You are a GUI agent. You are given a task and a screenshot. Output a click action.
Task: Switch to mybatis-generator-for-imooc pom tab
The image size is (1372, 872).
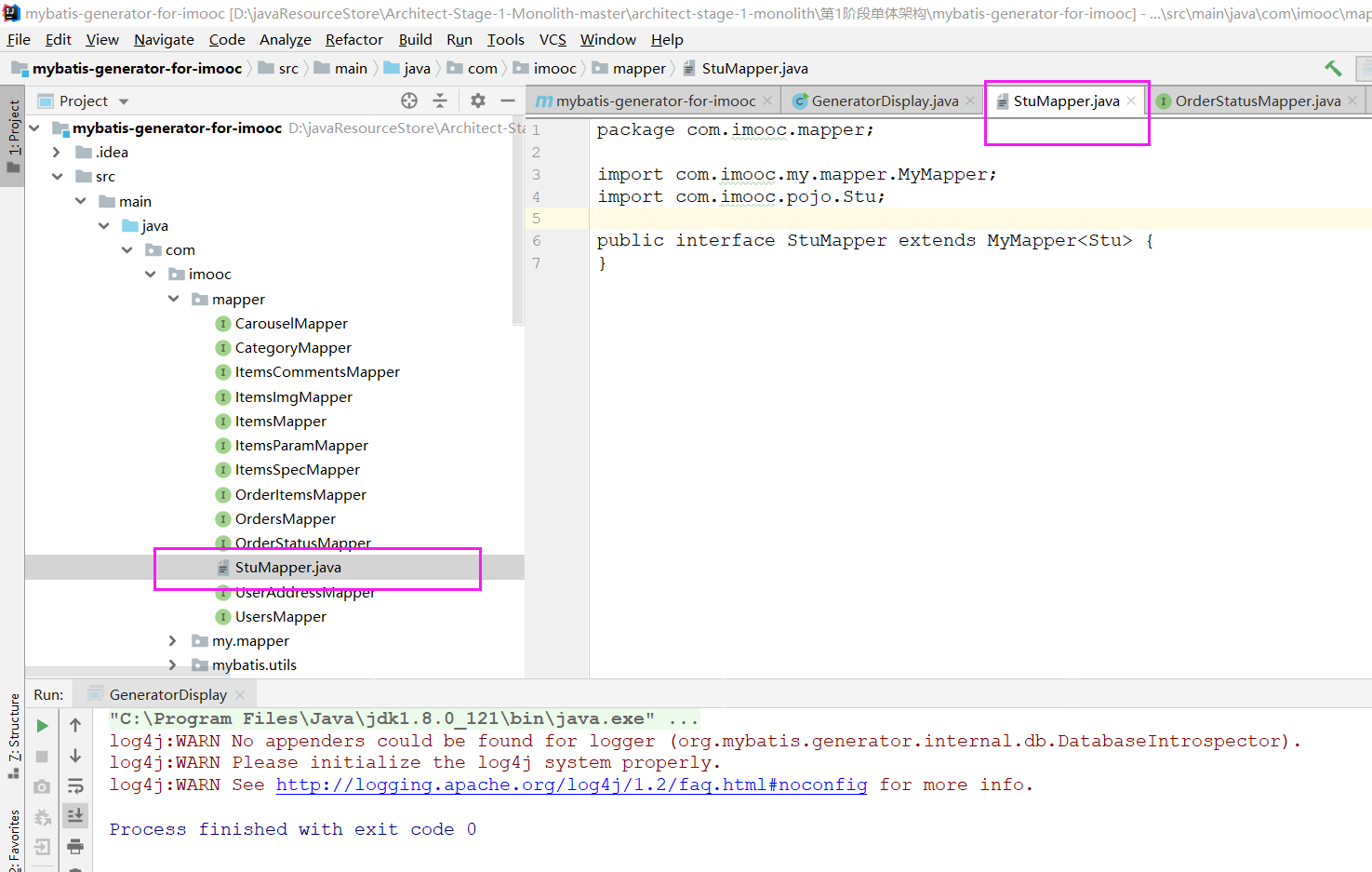(x=655, y=101)
